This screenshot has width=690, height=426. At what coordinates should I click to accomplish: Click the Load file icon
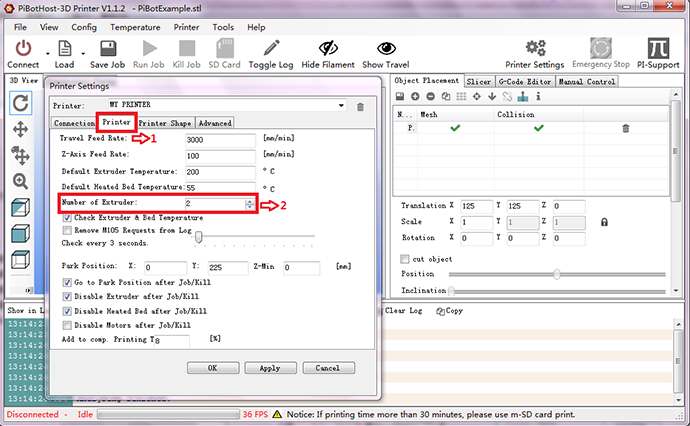coord(65,48)
